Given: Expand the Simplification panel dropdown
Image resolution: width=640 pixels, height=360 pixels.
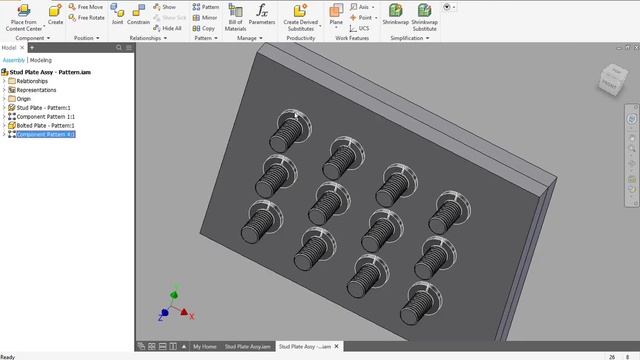Looking at the screenshot, I should (428, 38).
